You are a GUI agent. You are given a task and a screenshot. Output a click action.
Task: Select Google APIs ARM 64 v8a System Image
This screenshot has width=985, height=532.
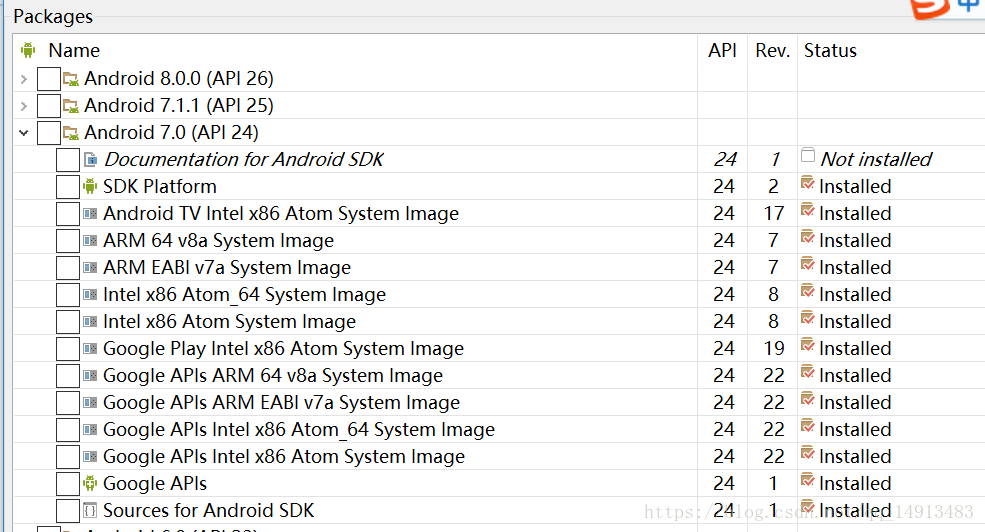tap(273, 376)
